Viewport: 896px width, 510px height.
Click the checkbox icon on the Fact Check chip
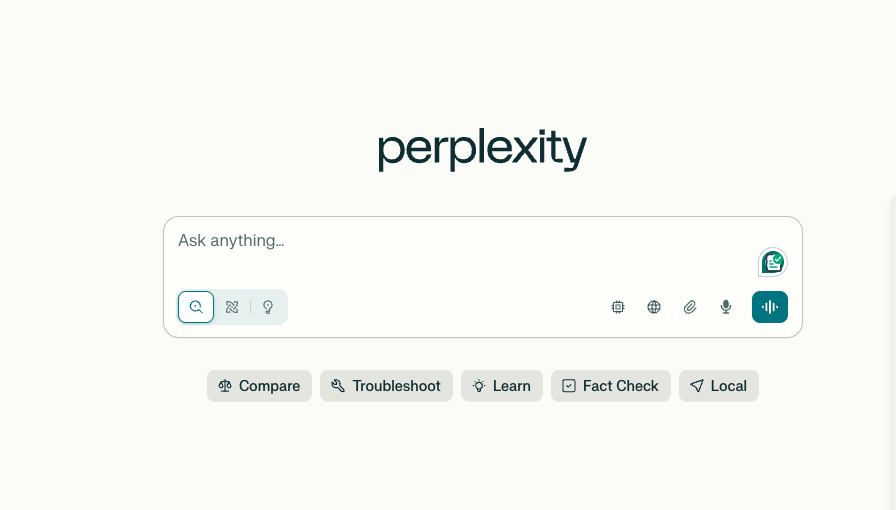[x=569, y=386]
